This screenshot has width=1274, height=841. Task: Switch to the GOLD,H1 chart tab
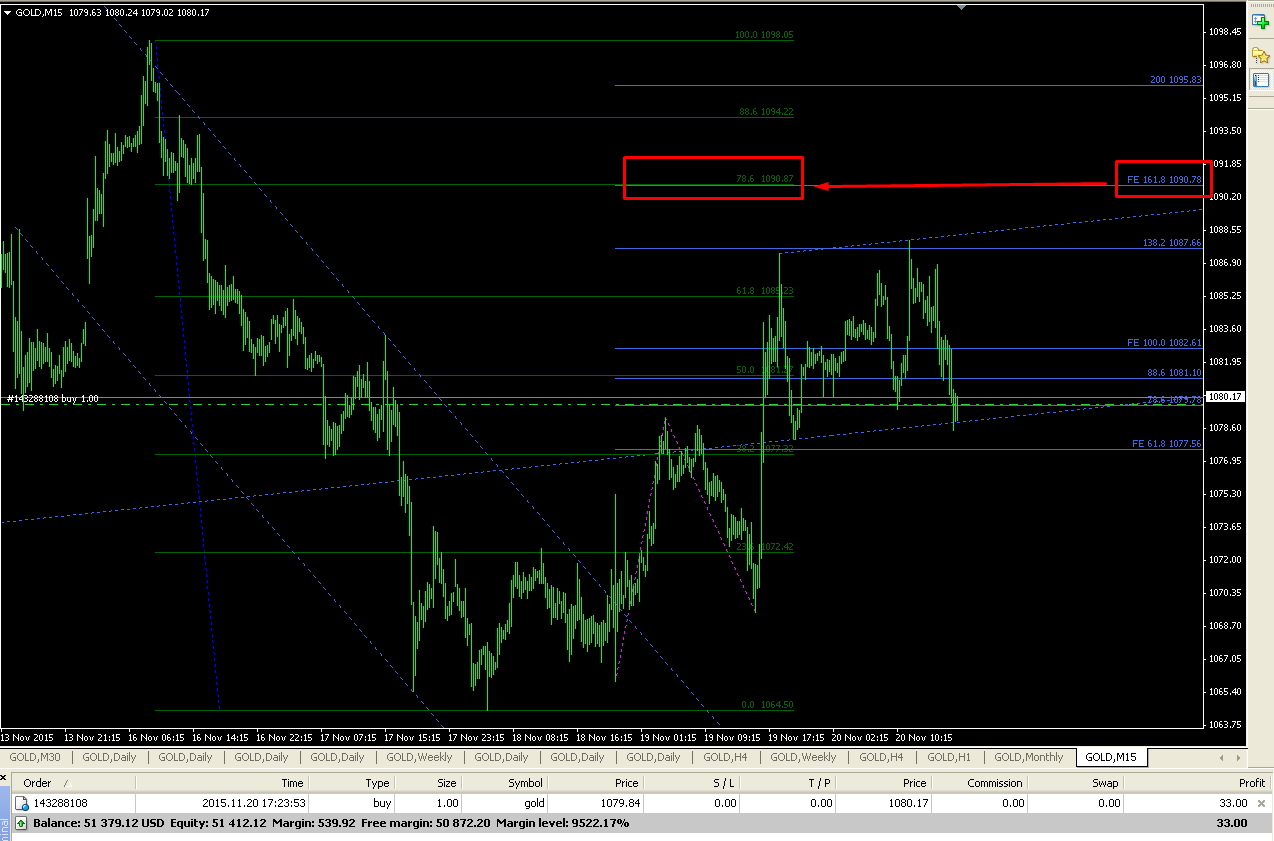(949, 757)
